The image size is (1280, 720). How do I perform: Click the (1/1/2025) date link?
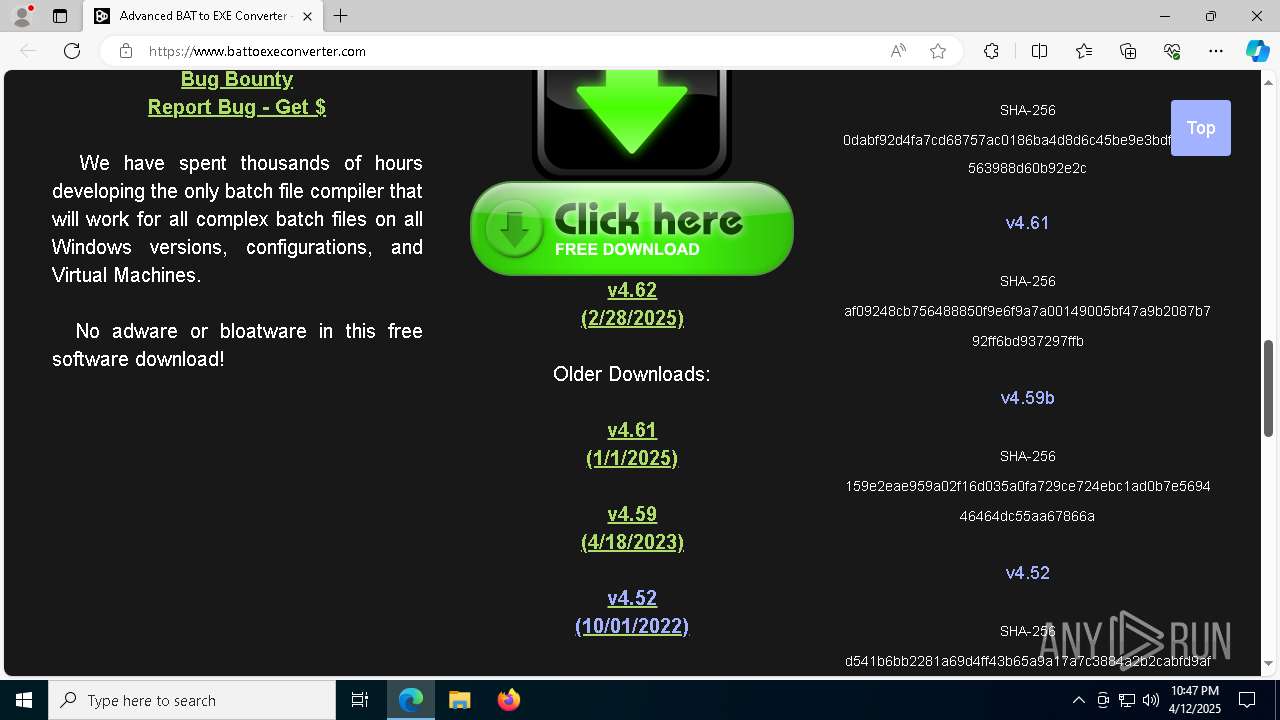click(632, 458)
